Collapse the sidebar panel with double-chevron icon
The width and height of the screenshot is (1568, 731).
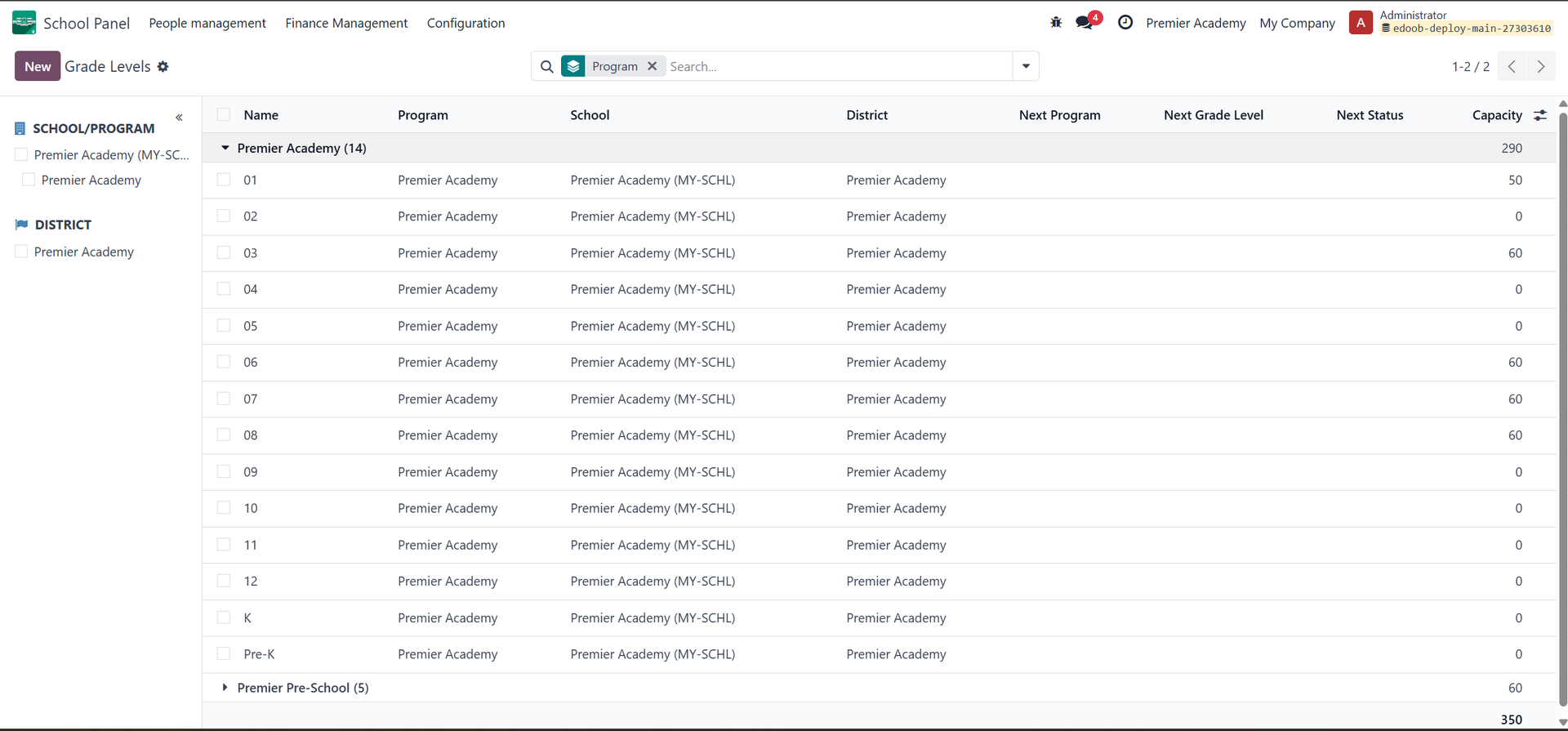[179, 118]
